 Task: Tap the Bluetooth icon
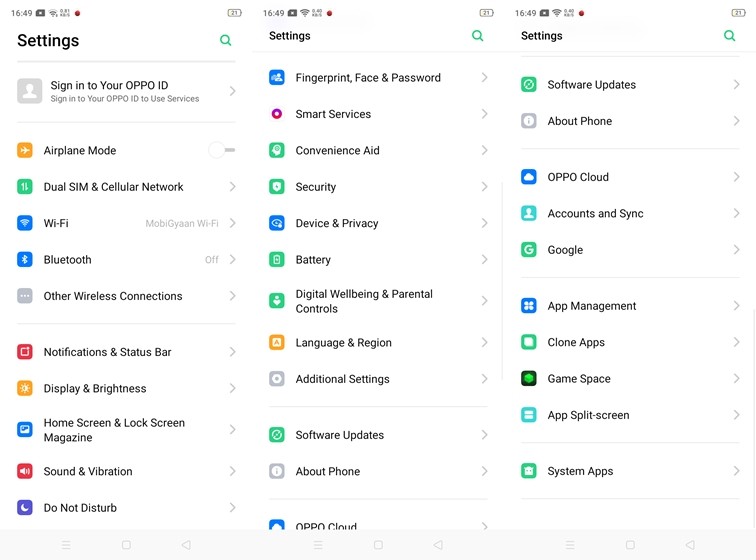25,260
